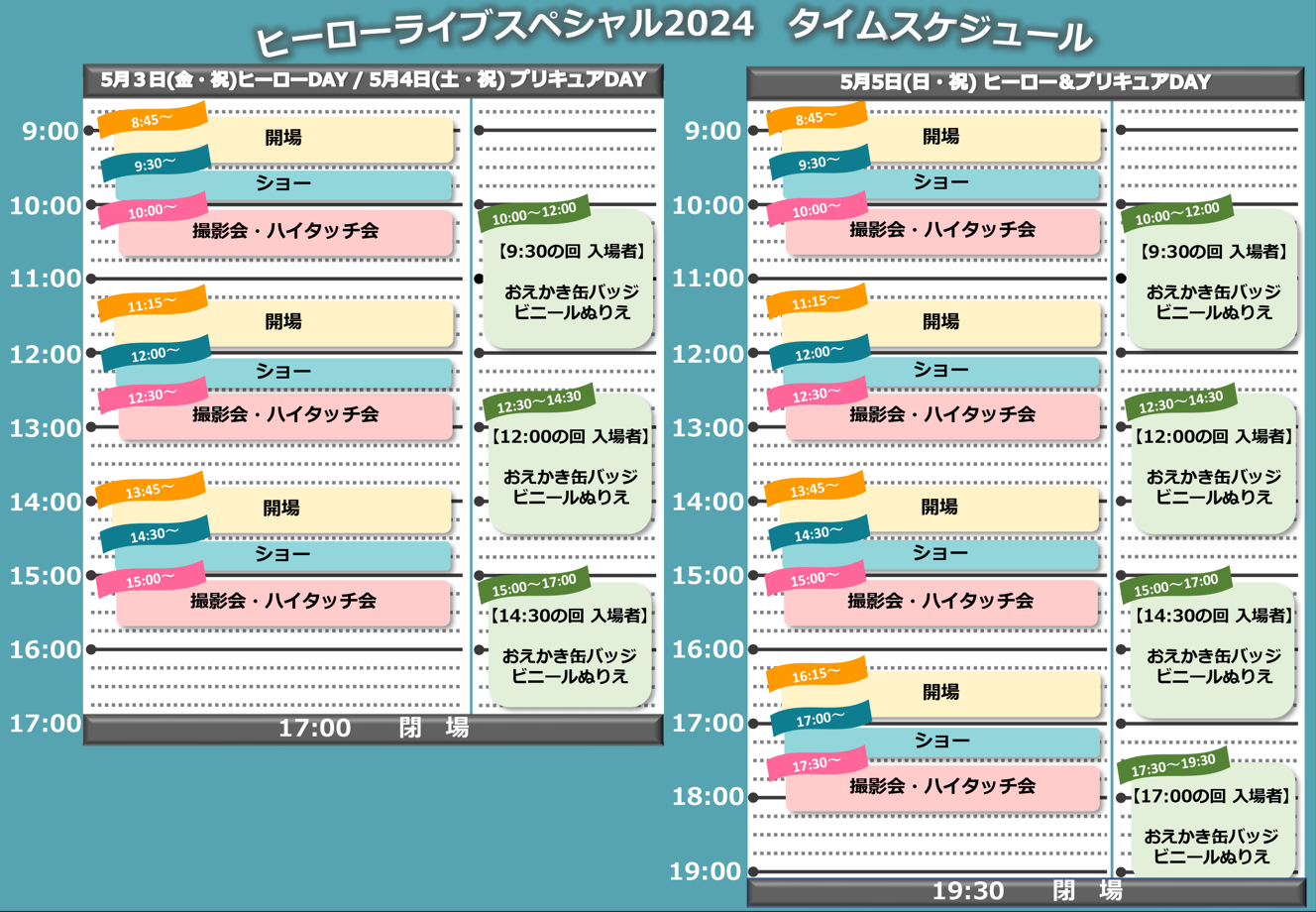The height and width of the screenshot is (912, 1316).
Task: Select the 19:00 time label
Action: pos(707,871)
